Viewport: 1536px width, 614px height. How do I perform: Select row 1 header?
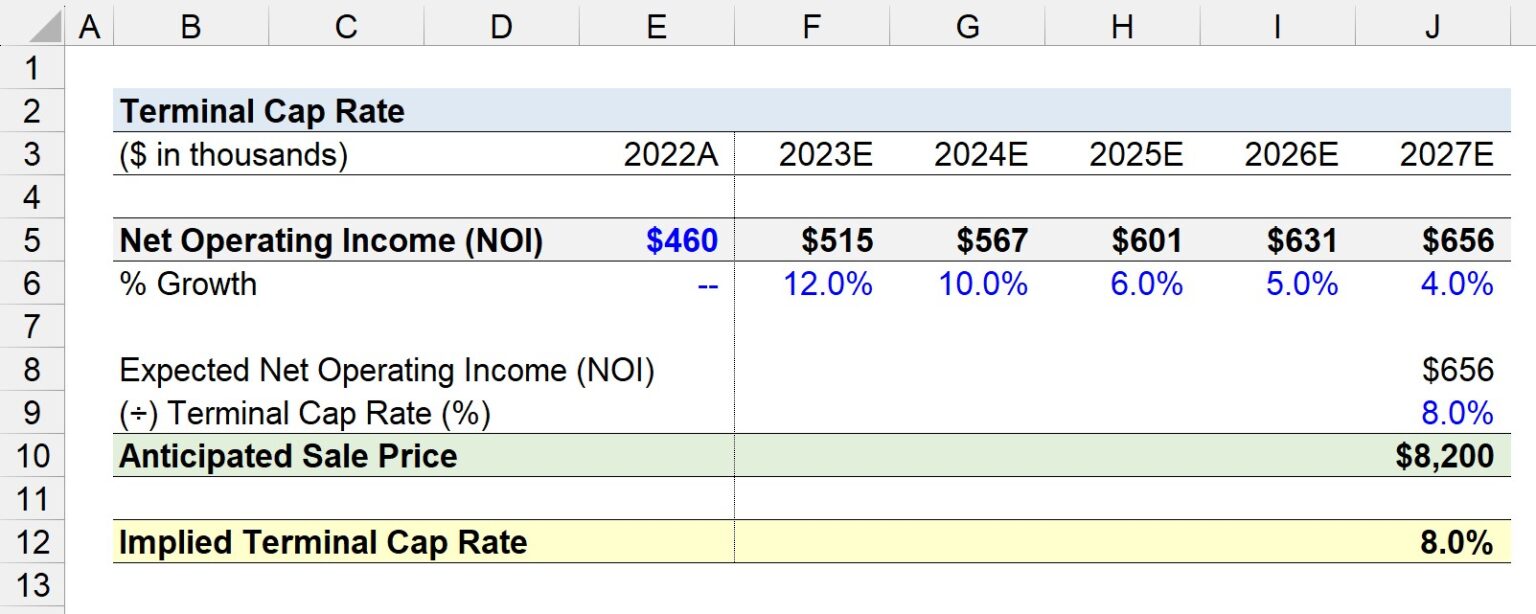coord(32,67)
